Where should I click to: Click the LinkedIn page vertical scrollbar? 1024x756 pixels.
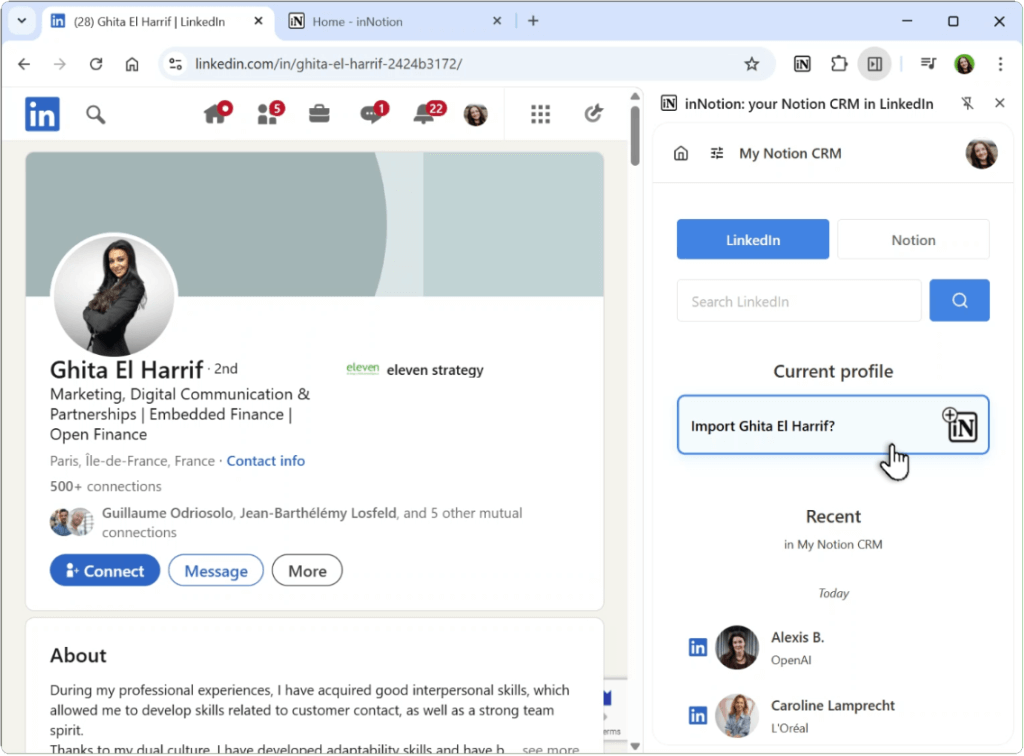[635, 135]
